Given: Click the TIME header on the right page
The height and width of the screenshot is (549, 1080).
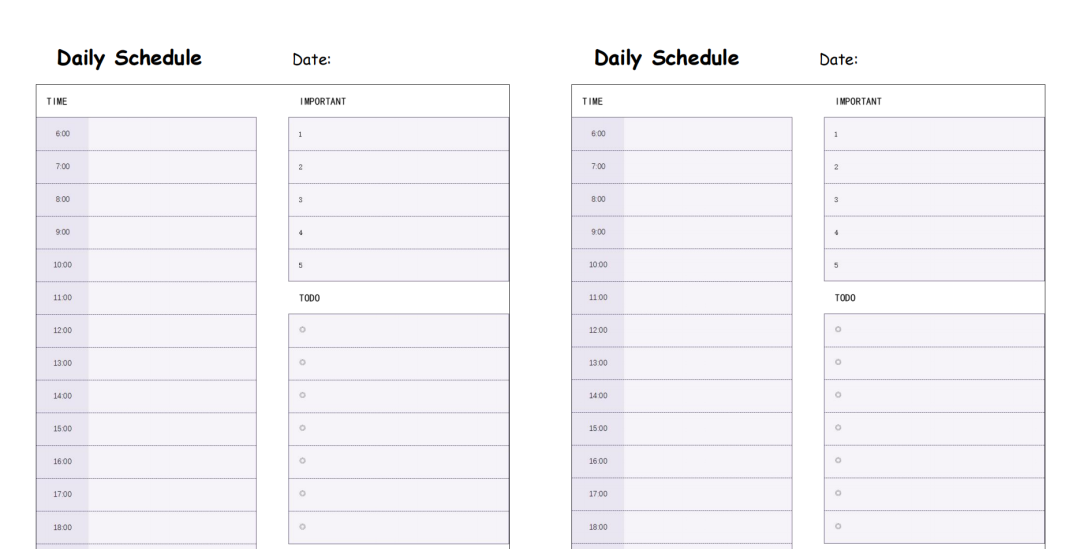Looking at the screenshot, I should (592, 102).
